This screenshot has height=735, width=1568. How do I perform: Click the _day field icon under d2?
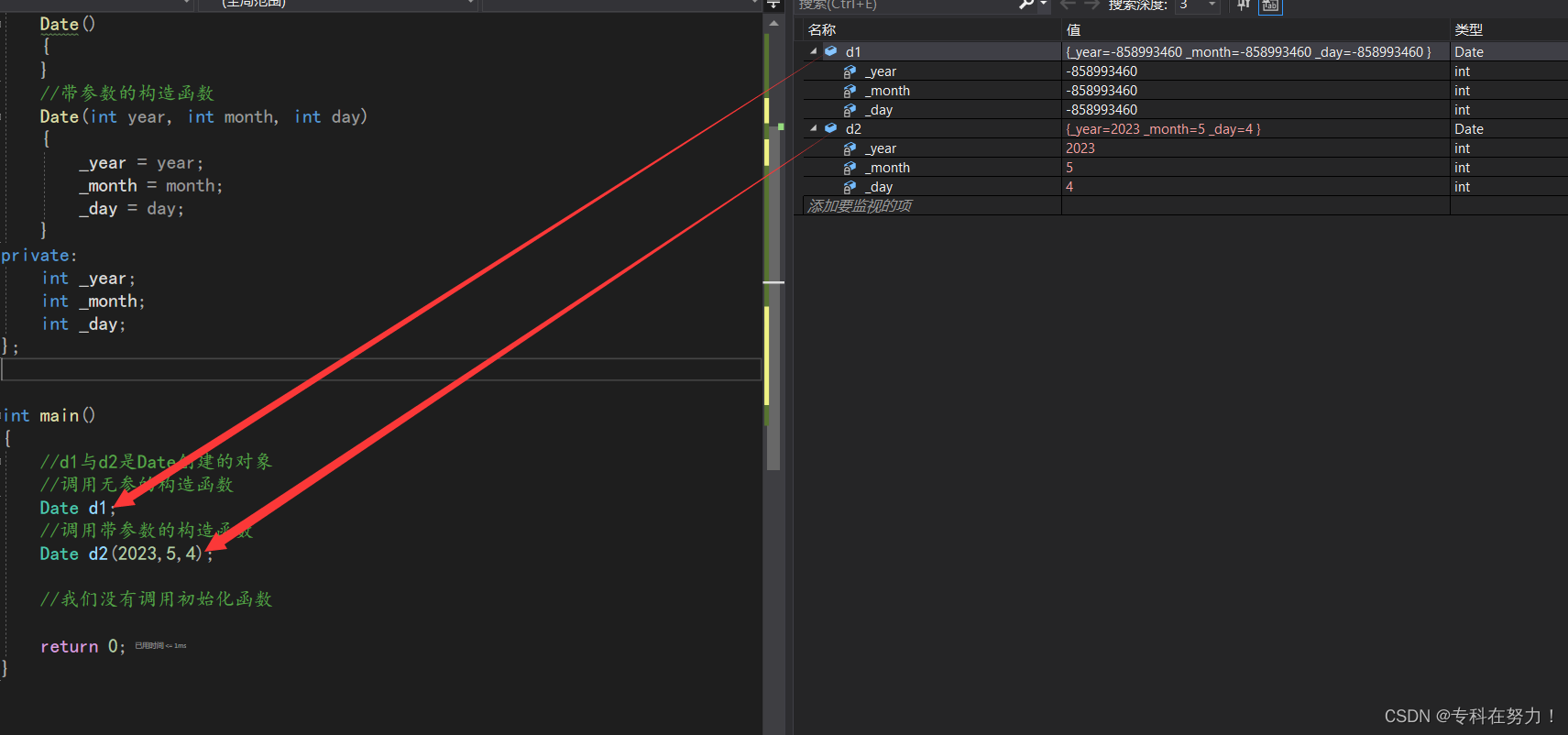tap(850, 187)
